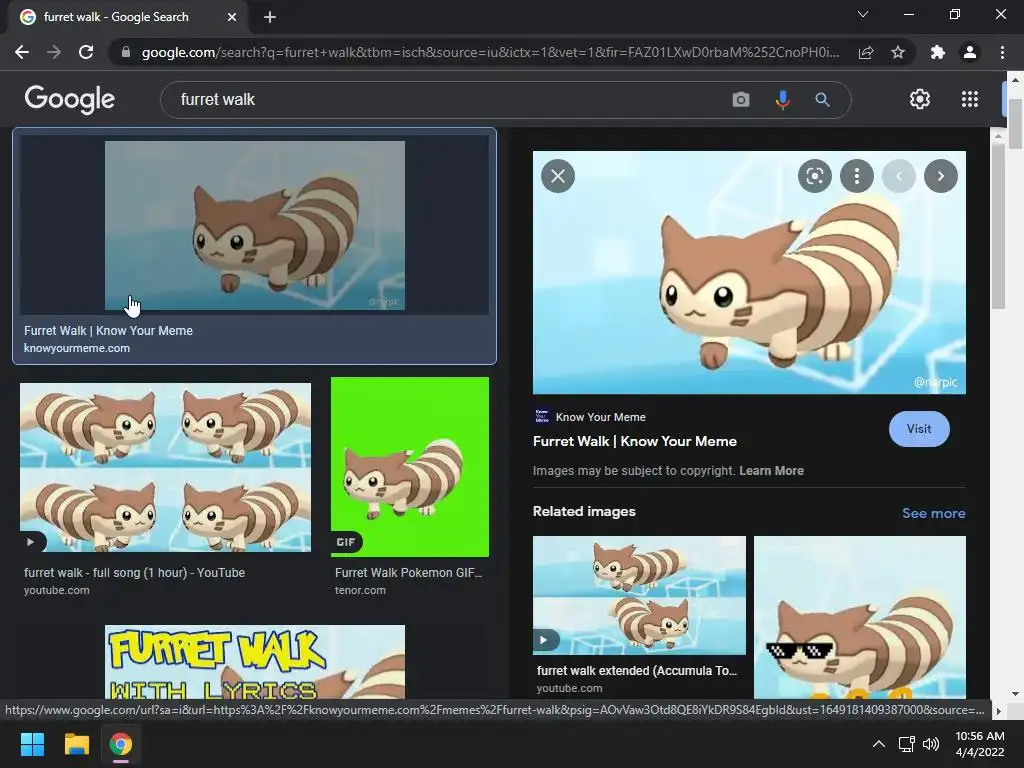Screen dimensions: 1024x768
Task: Open volume control tray icon
Action: tap(931, 744)
